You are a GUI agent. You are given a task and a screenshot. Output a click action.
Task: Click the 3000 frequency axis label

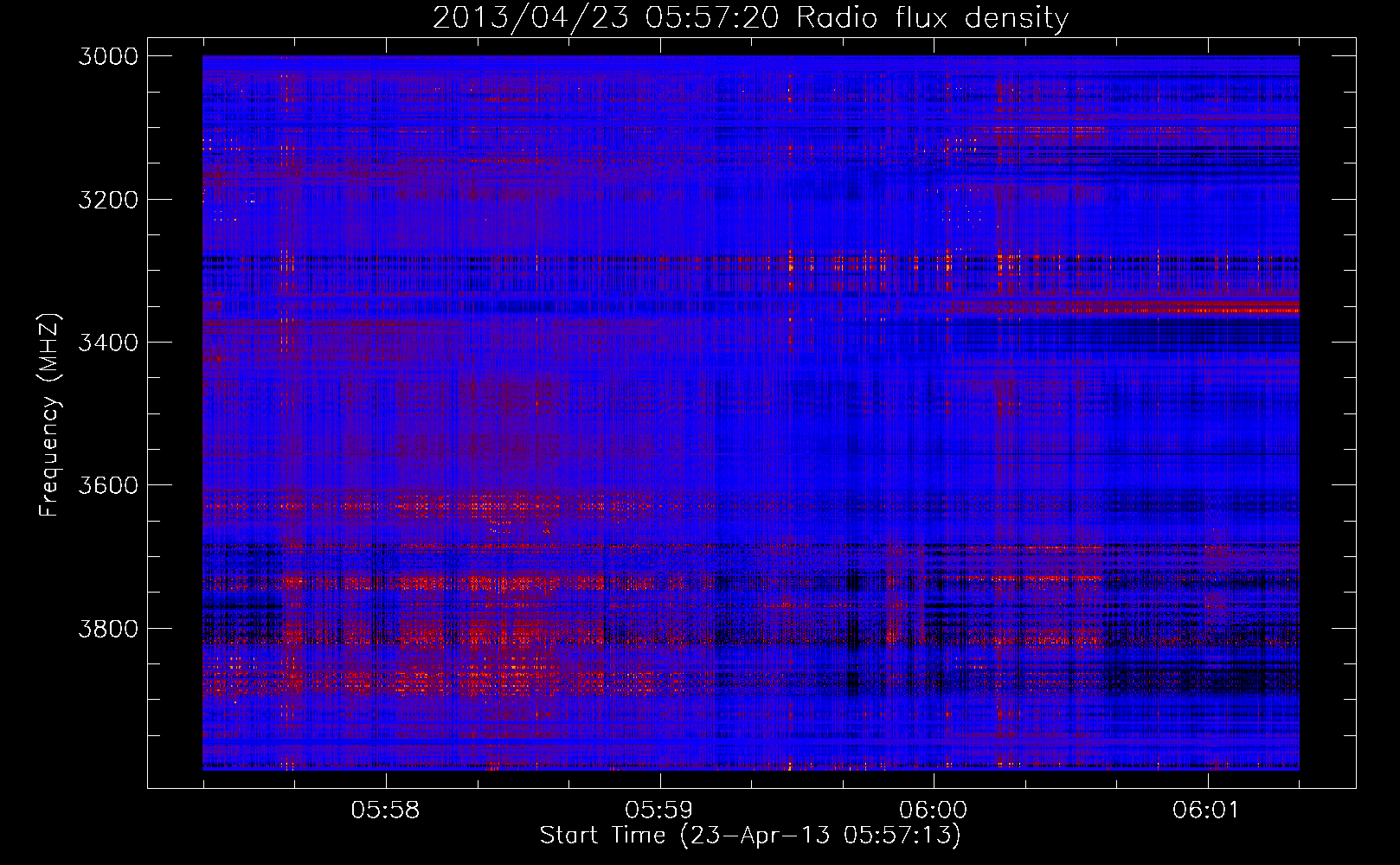click(x=108, y=56)
